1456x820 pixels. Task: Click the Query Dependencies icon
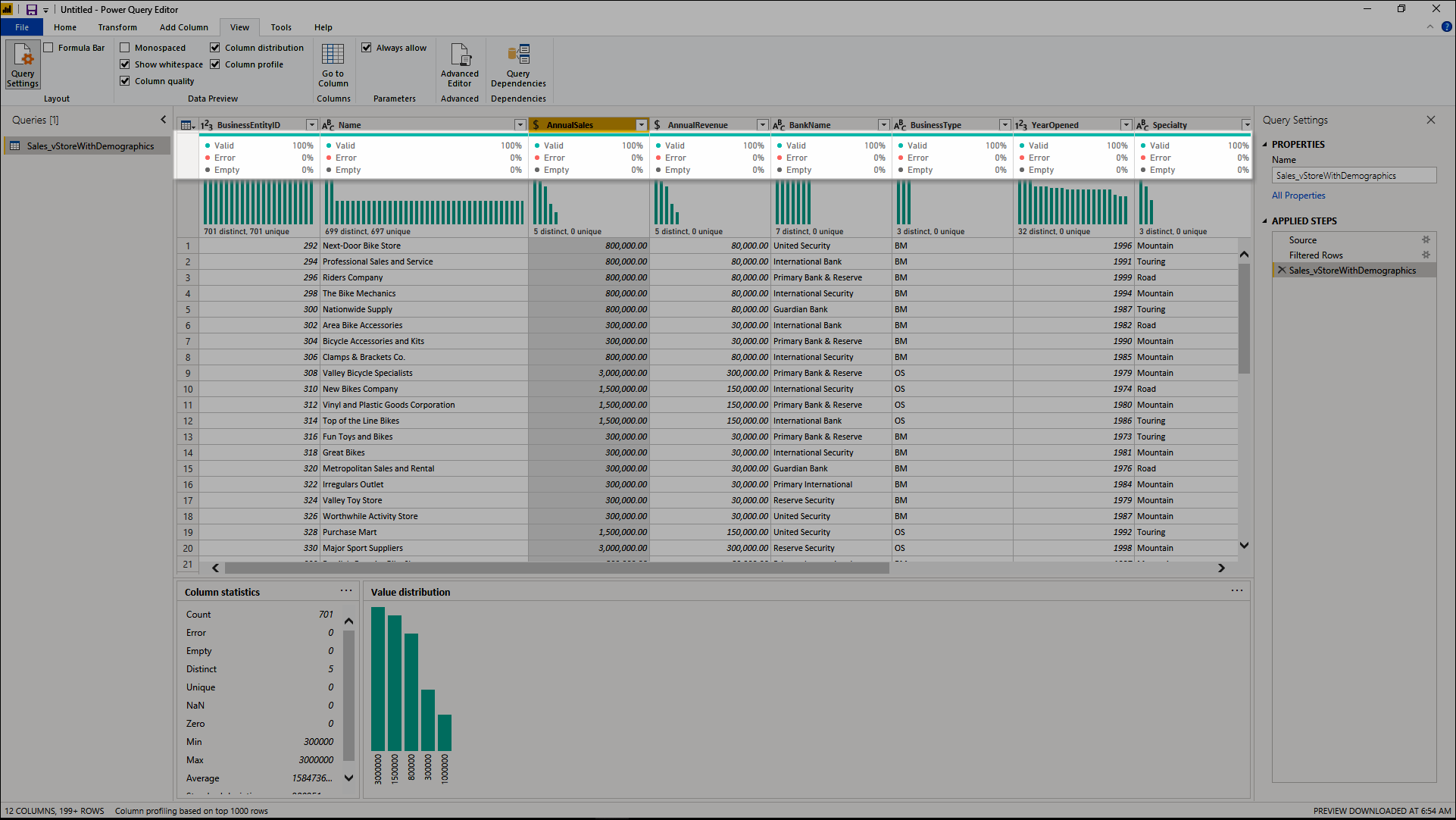(518, 66)
